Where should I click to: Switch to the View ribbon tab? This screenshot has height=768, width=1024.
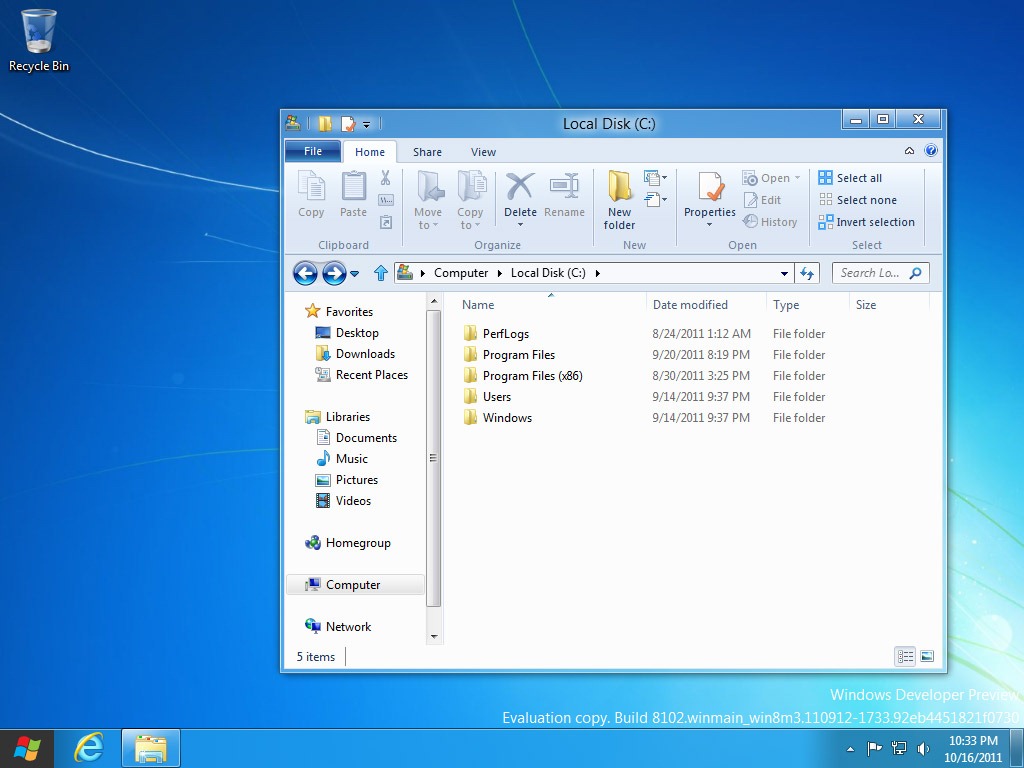483,152
